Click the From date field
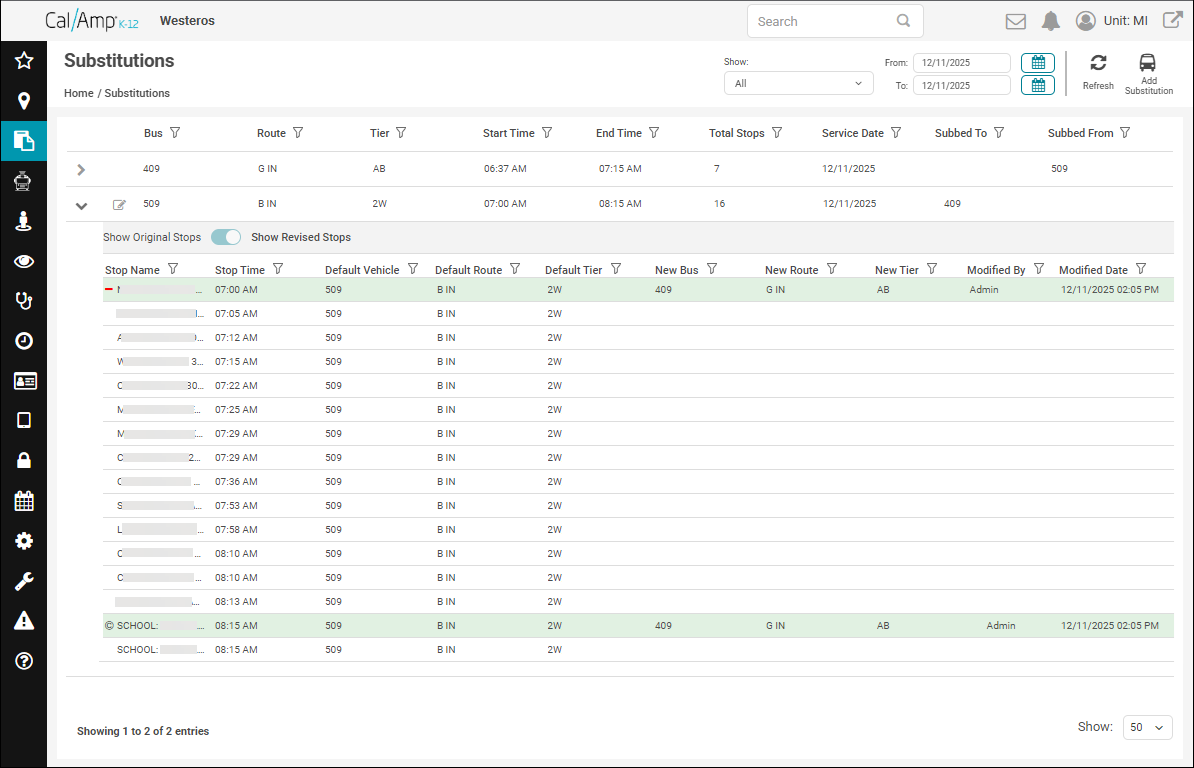 pos(962,62)
